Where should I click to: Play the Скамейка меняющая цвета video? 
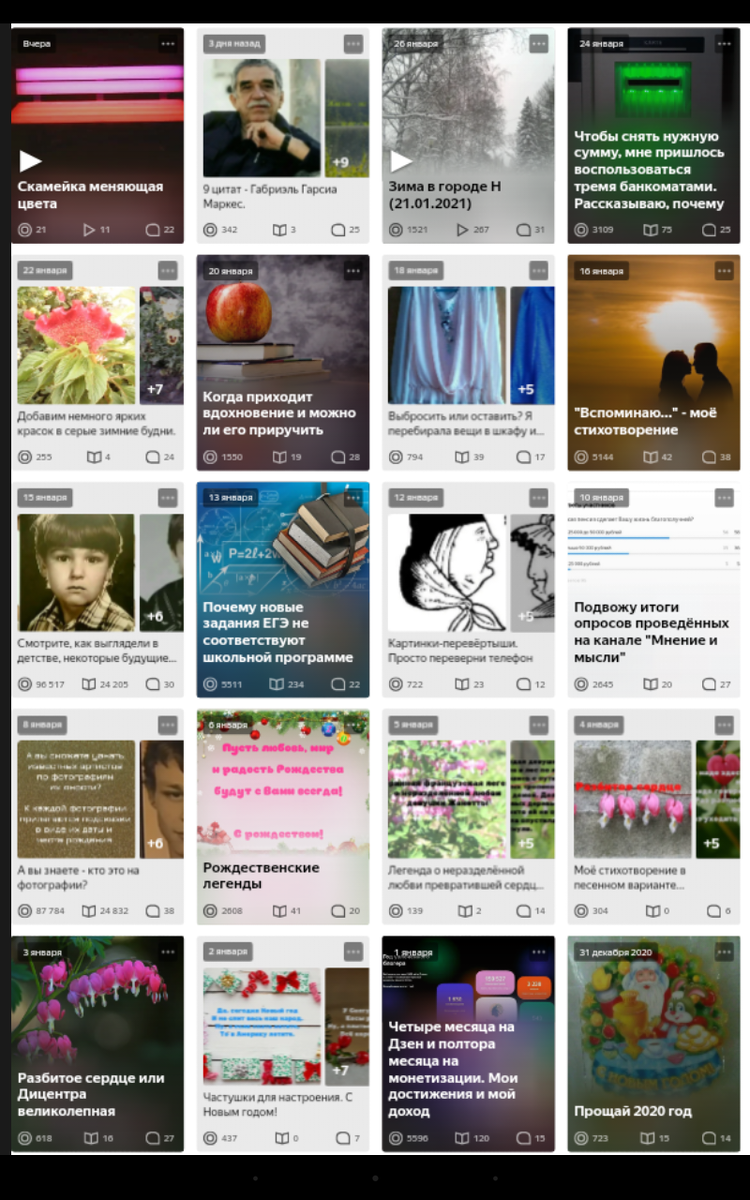(30, 161)
